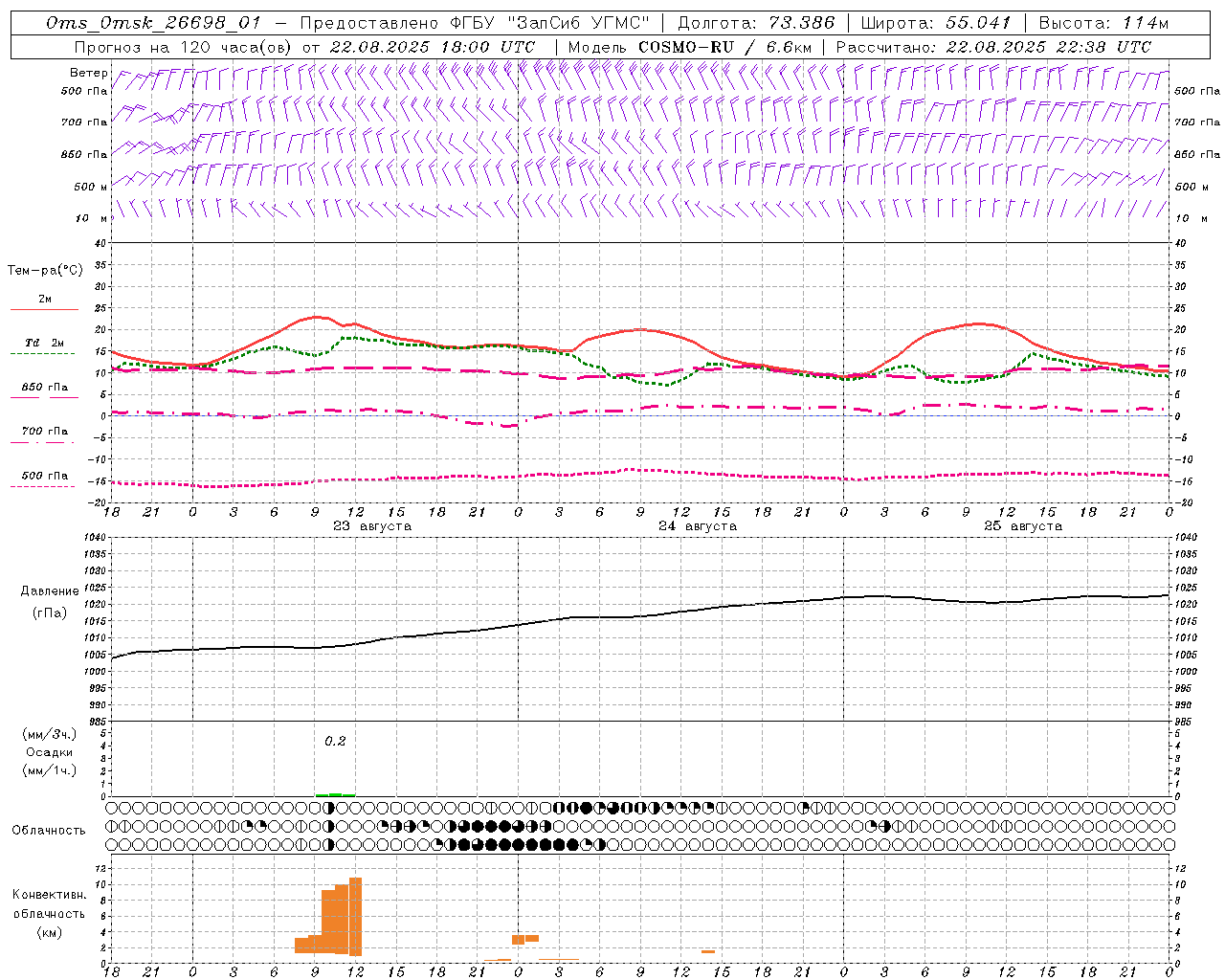Click the Рассчитано: 22.08.2025 22:38 UTC text
The image size is (1225, 980).
993,47
